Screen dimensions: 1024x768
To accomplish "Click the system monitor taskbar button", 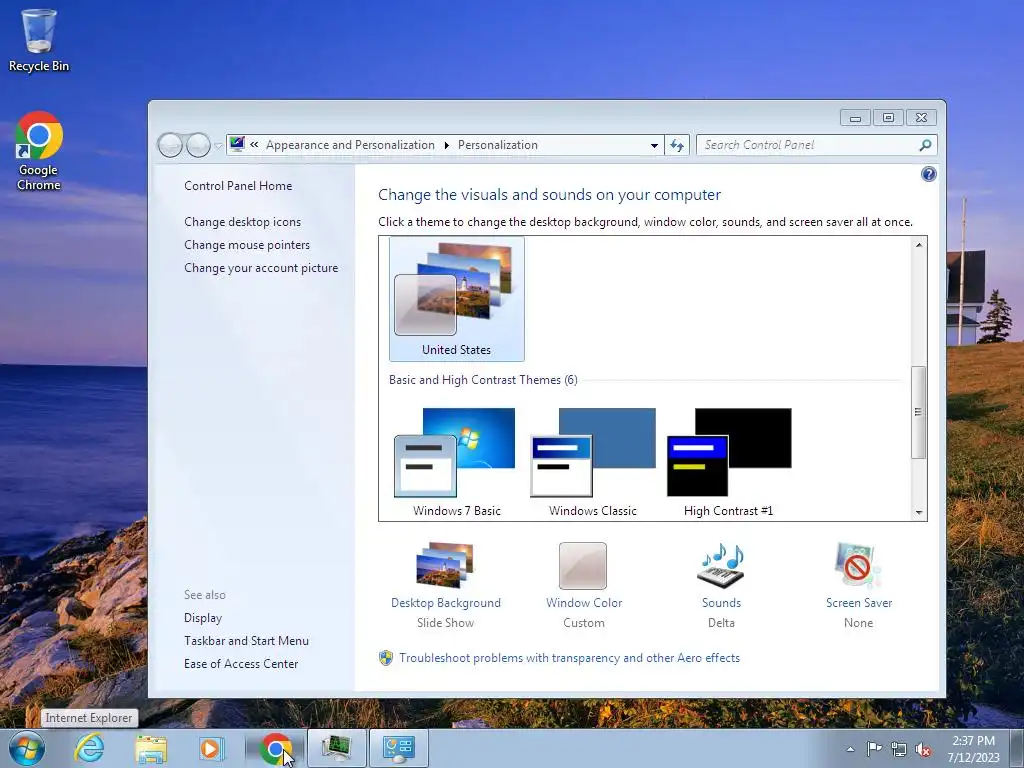I will tap(336, 748).
